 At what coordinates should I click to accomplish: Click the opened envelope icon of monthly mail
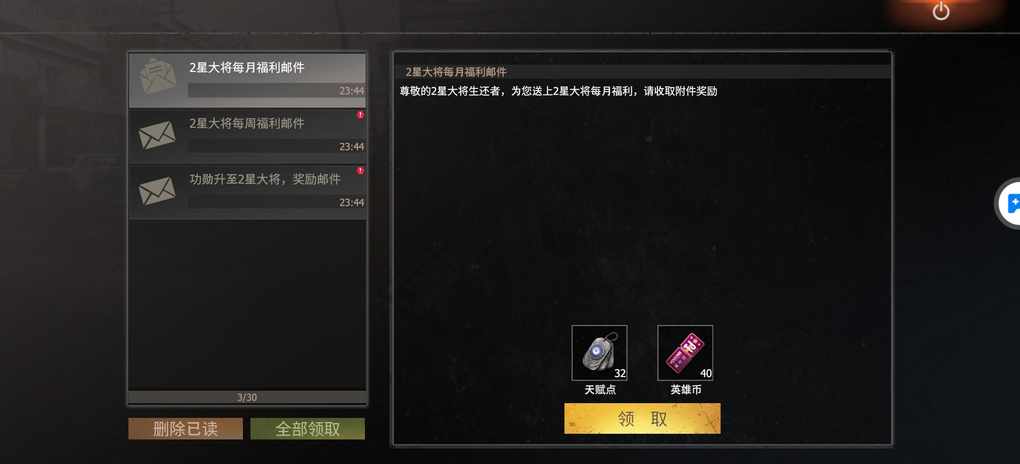click(157, 76)
